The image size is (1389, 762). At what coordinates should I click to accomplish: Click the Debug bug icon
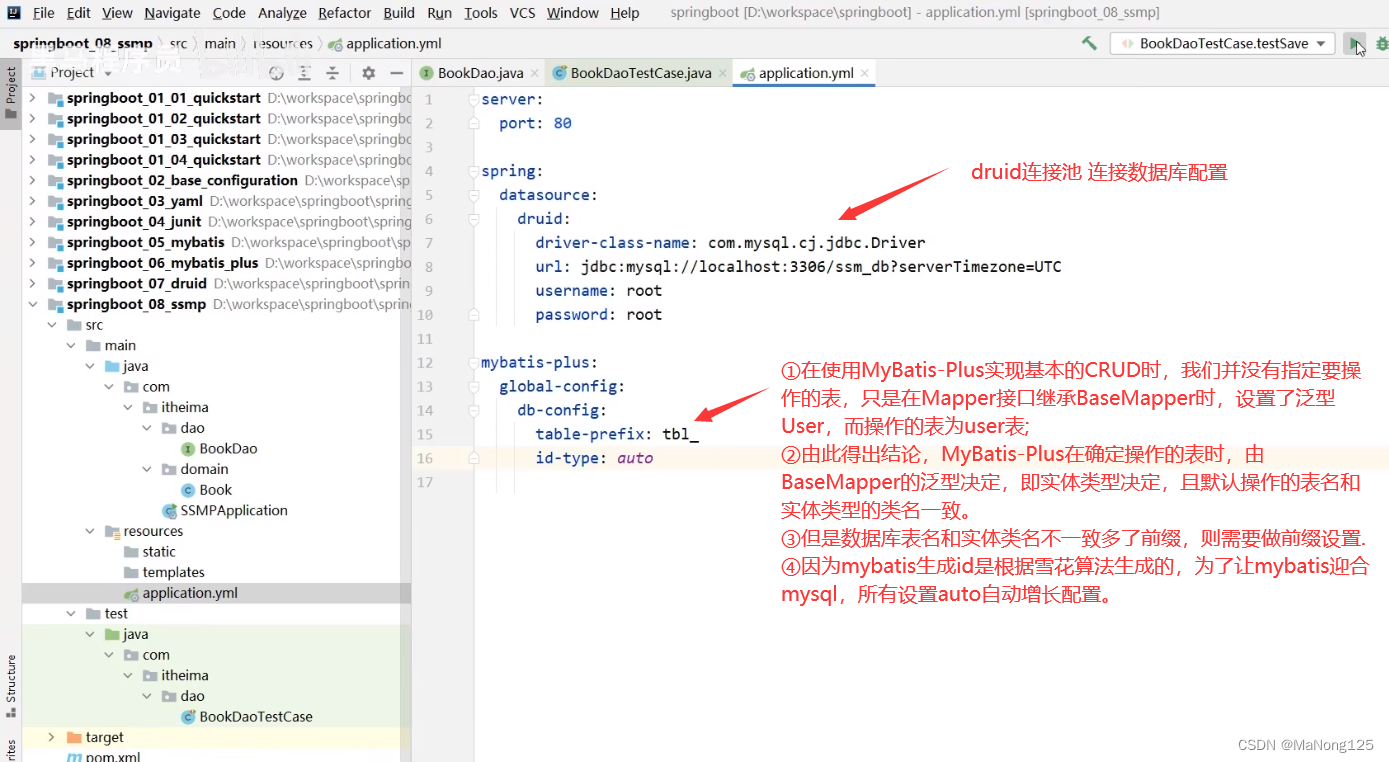pyautogui.click(x=1382, y=43)
